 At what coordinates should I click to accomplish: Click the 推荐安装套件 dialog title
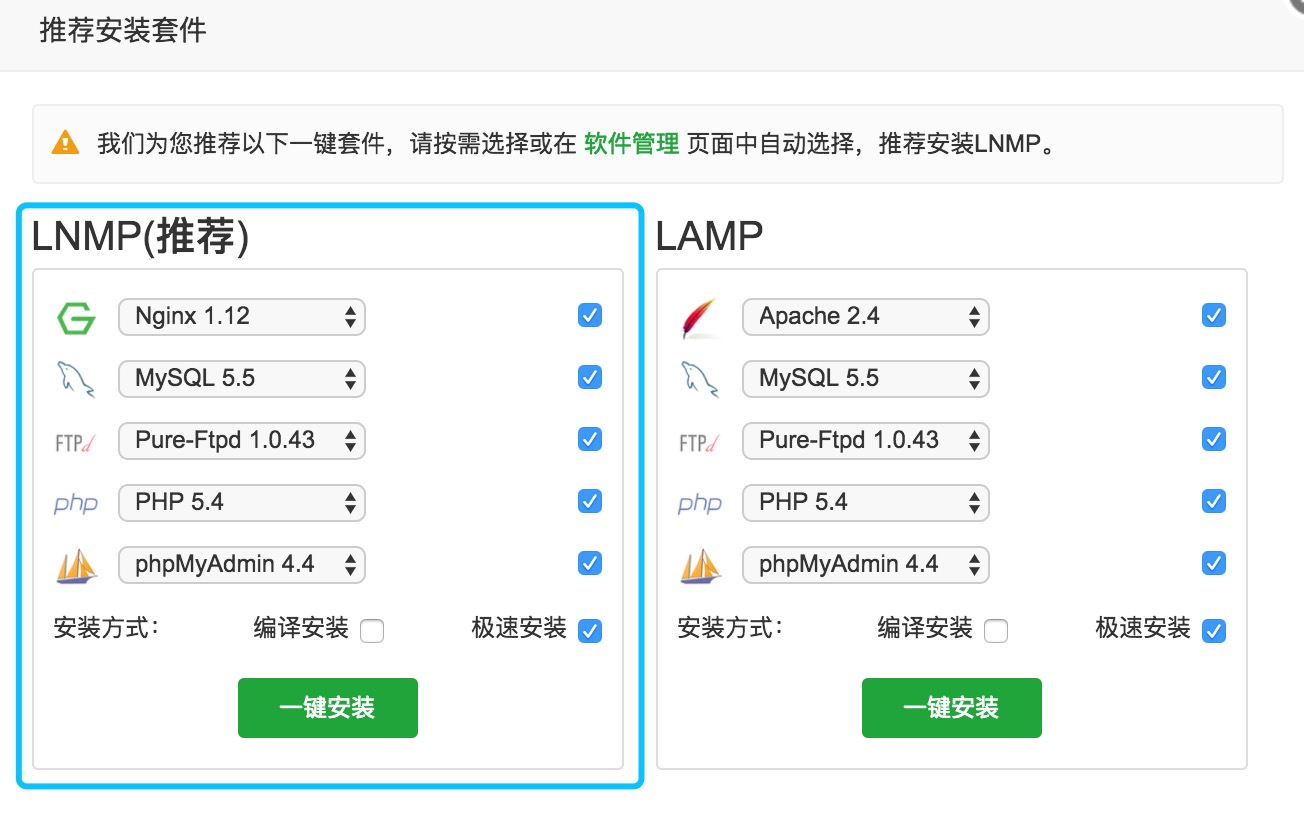[123, 31]
